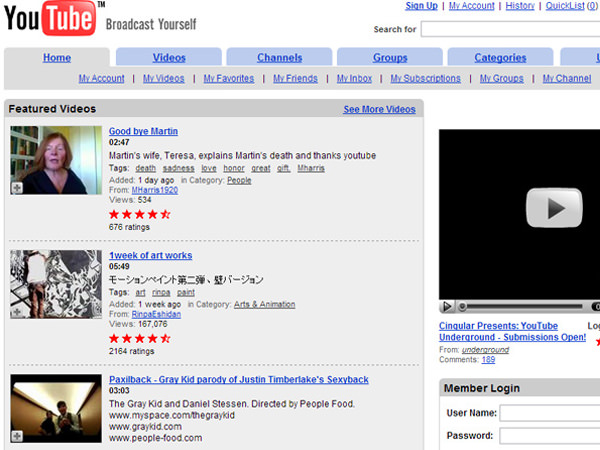Image resolution: width=600 pixels, height=450 pixels.
Task: Click the "Views: 167,076" text
Action: (138, 324)
